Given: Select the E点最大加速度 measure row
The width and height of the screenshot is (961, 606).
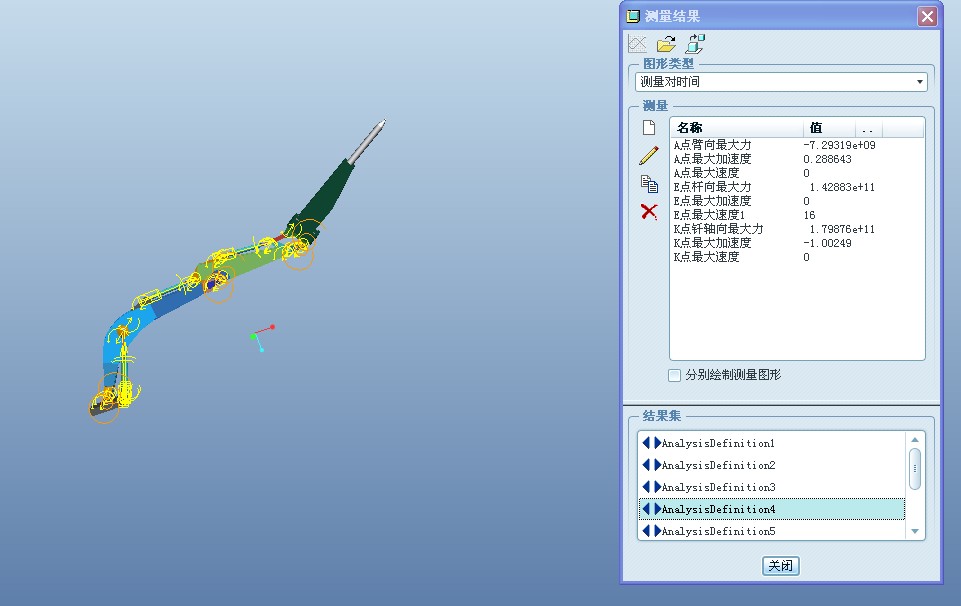Looking at the screenshot, I should pos(797,201).
